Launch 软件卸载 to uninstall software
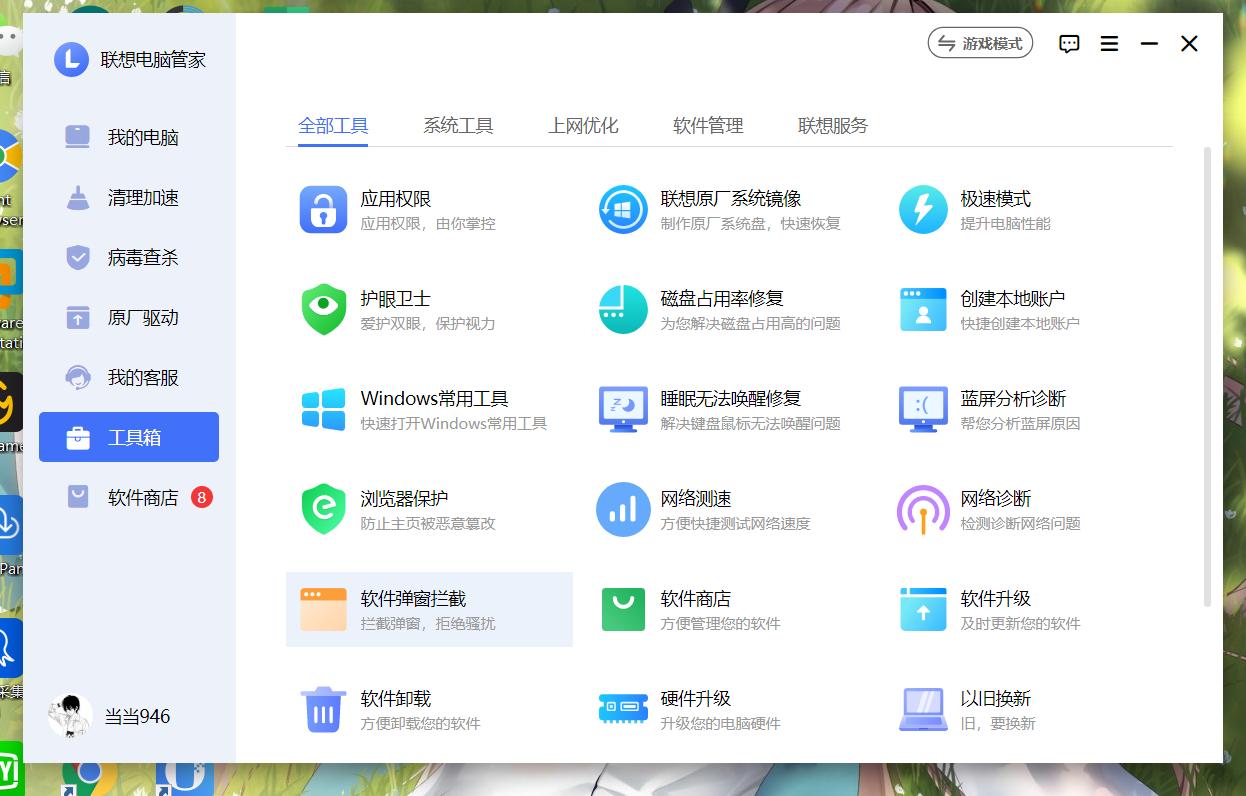Viewport: 1246px width, 796px height. coord(395,710)
